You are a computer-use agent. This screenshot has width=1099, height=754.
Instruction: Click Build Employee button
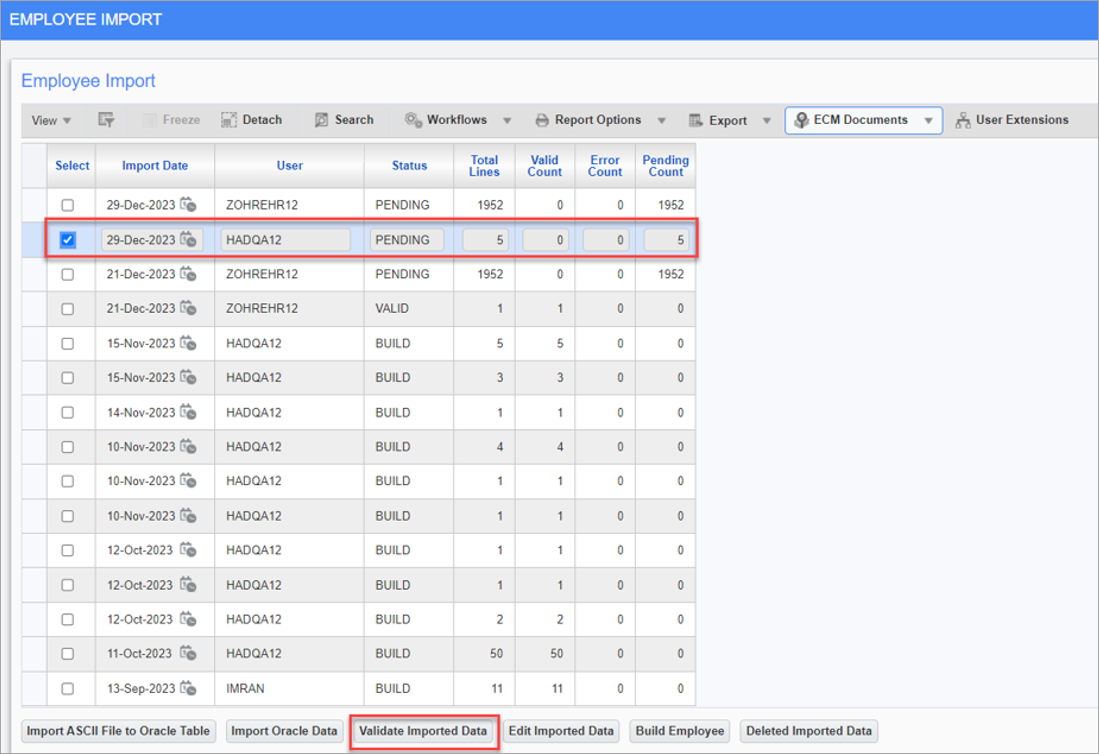[680, 731]
